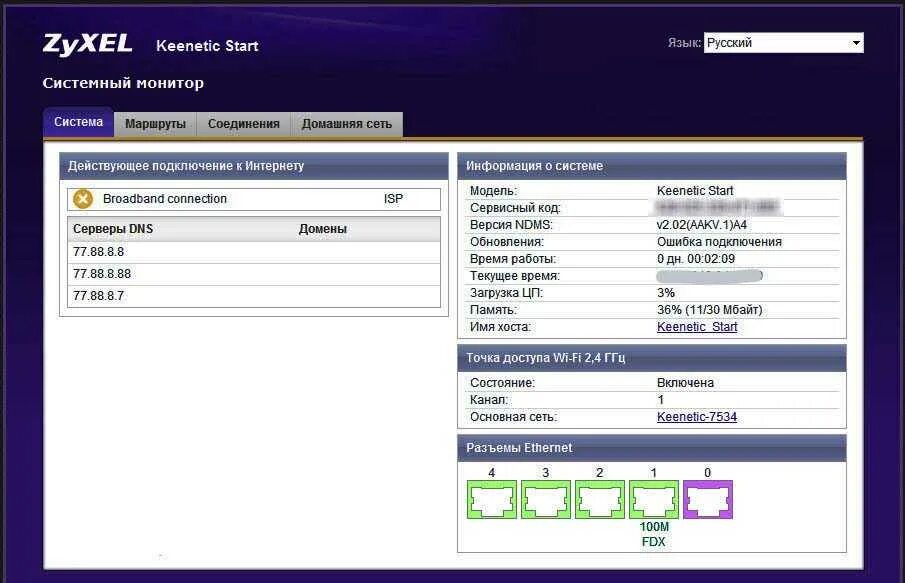Click the Действующее подключение к Интернету header

[x=254, y=166]
